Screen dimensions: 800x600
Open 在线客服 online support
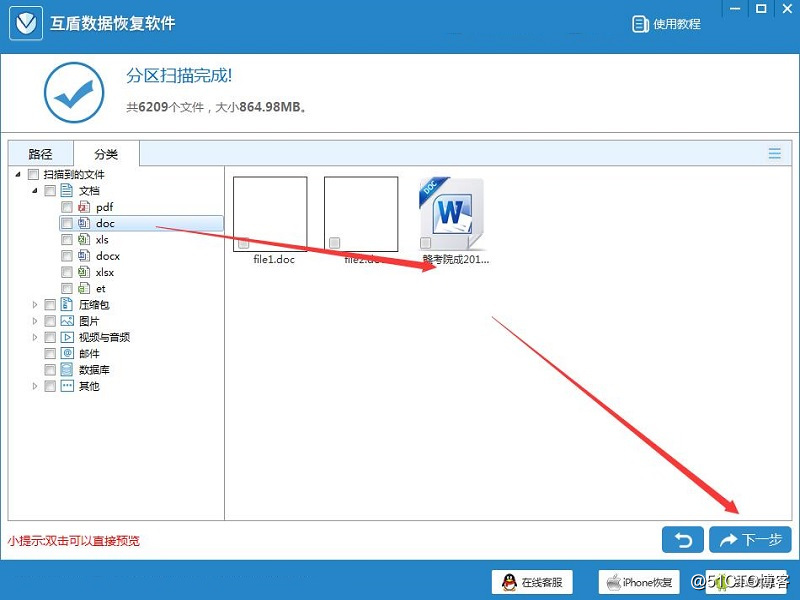pyautogui.click(x=532, y=582)
